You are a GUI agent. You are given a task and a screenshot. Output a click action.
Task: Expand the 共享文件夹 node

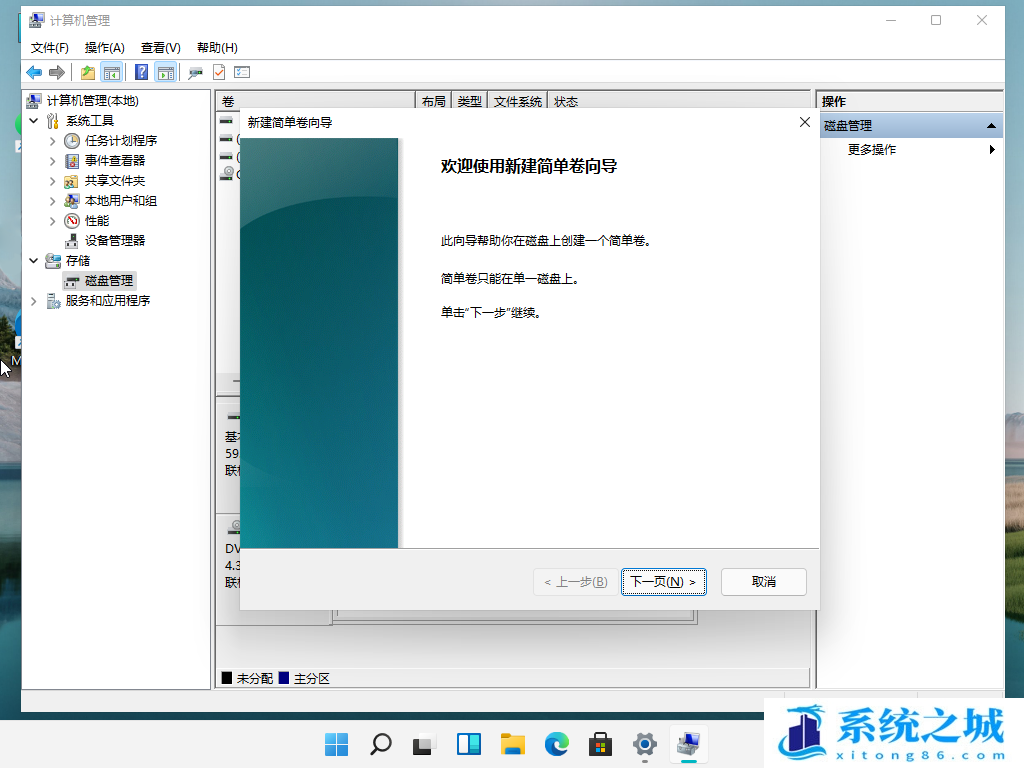point(53,181)
